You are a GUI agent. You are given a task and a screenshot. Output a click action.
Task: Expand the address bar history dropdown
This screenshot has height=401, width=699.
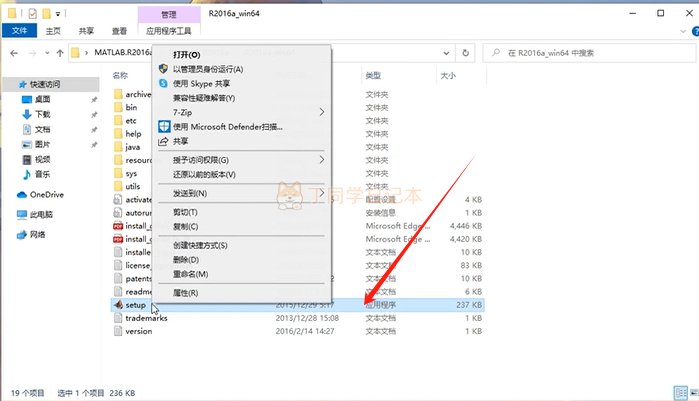click(x=446, y=53)
